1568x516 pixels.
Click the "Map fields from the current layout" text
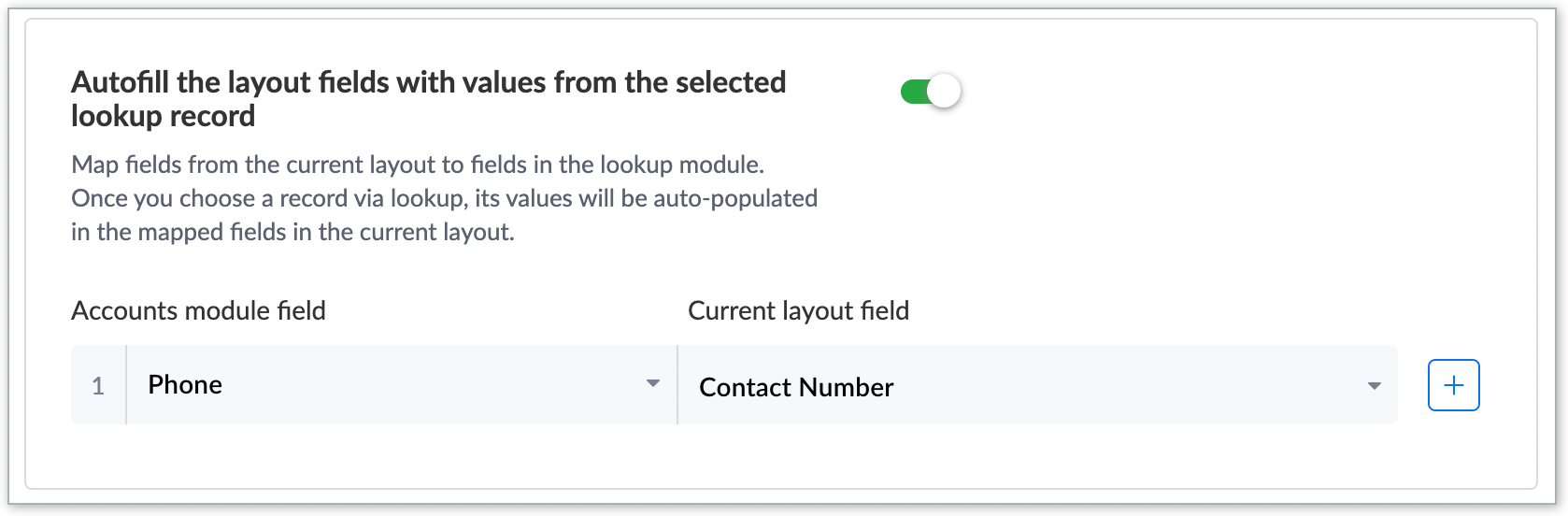[x=417, y=165]
